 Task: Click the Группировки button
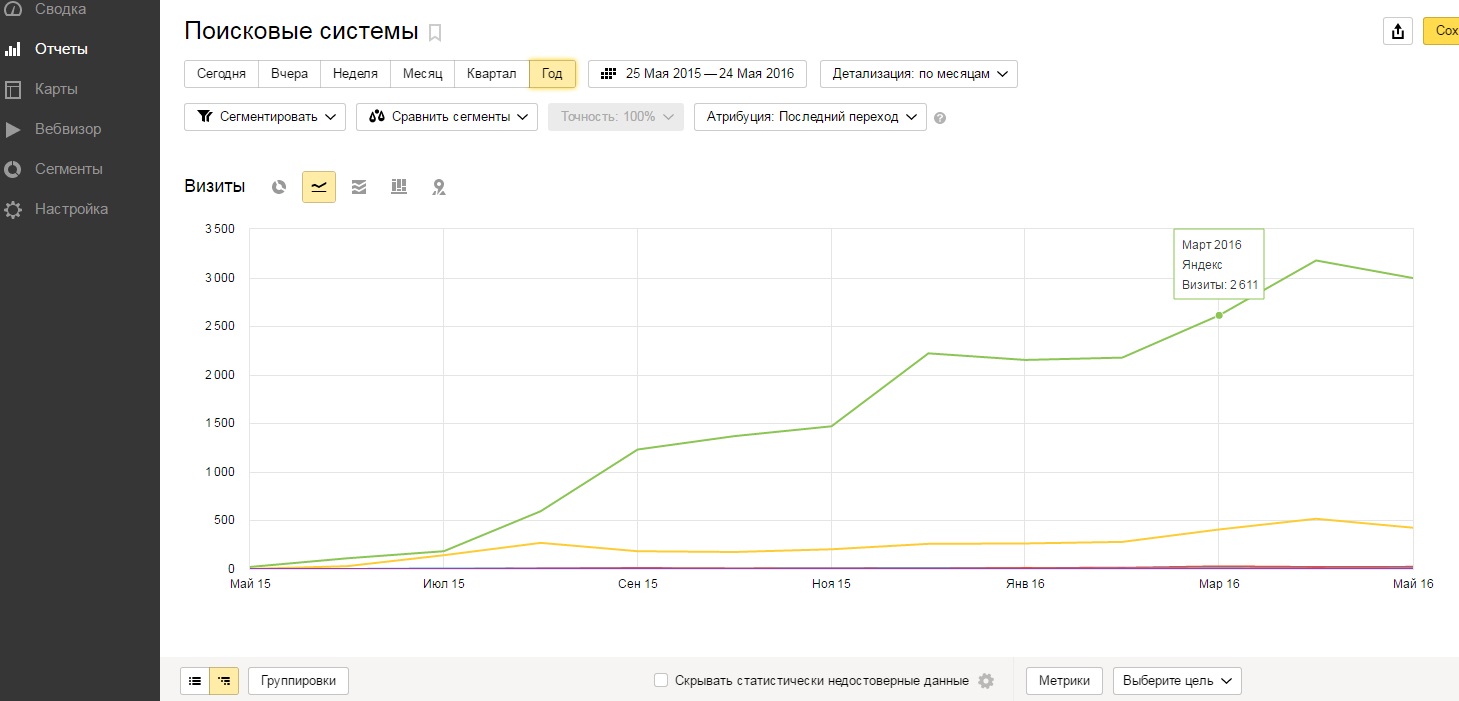pyautogui.click(x=298, y=681)
